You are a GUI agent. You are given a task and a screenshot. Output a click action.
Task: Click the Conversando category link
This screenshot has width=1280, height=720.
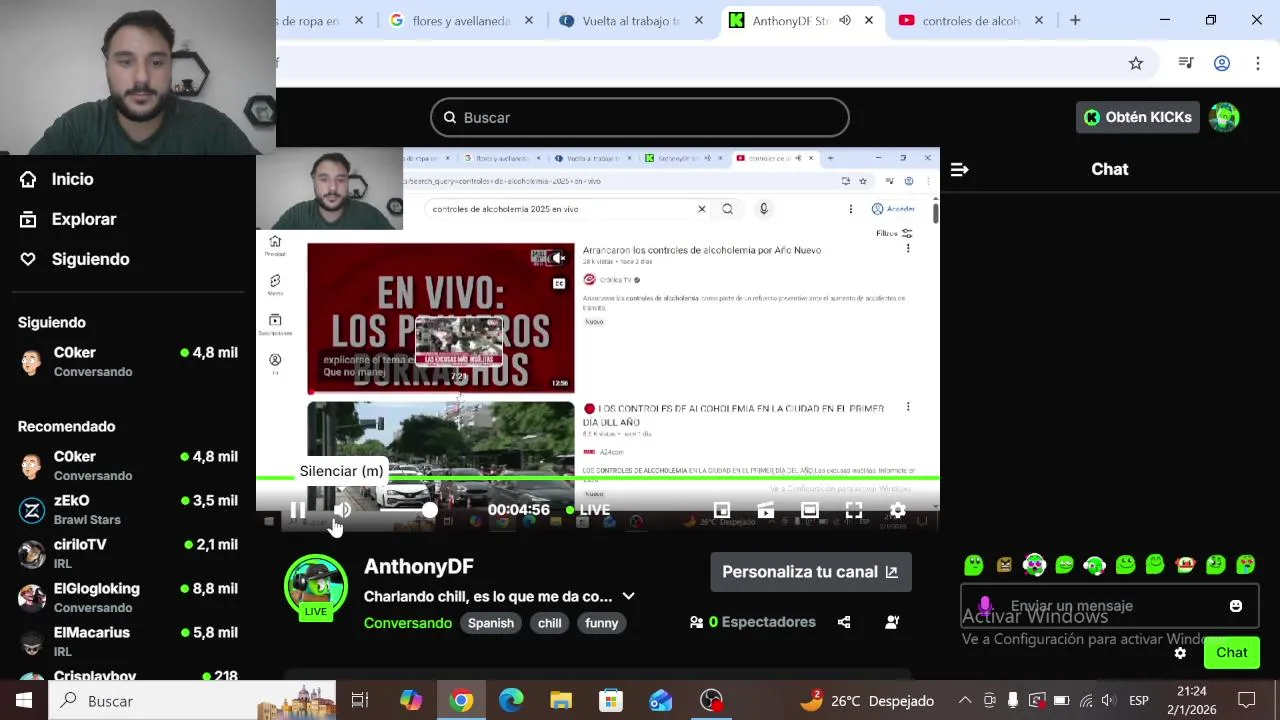pyautogui.click(x=408, y=623)
